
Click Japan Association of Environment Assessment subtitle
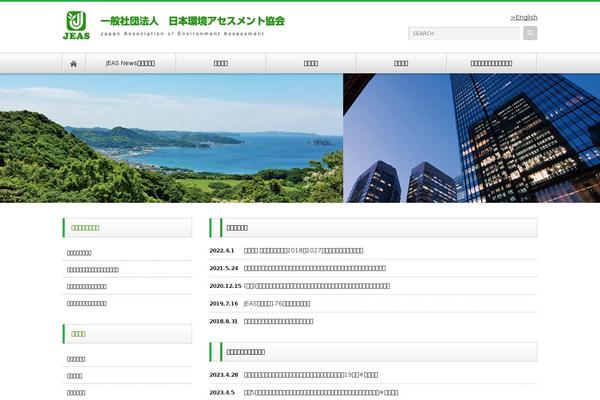[x=182, y=34]
